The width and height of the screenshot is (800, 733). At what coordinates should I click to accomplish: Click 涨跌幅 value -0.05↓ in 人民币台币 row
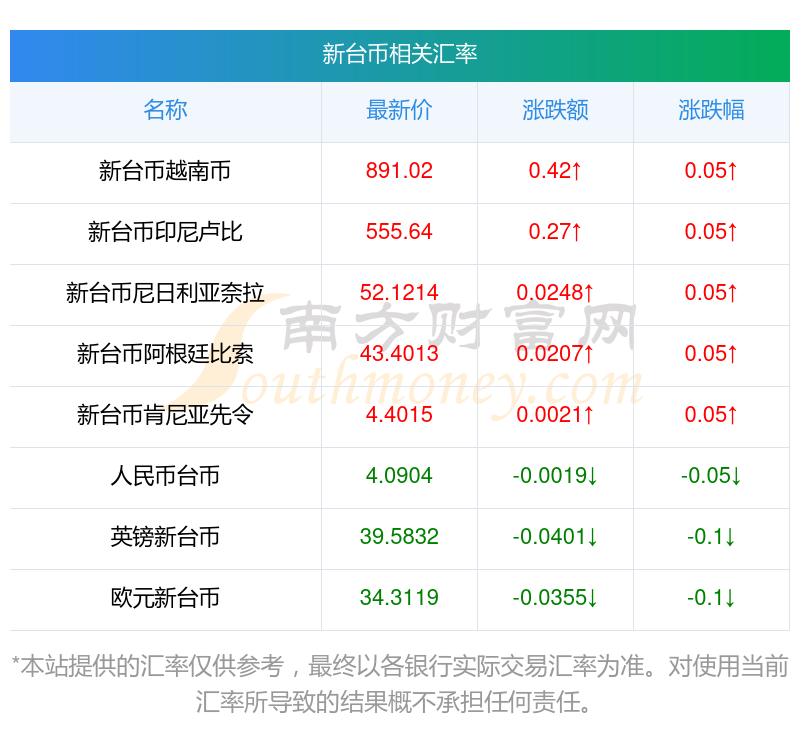point(711,476)
